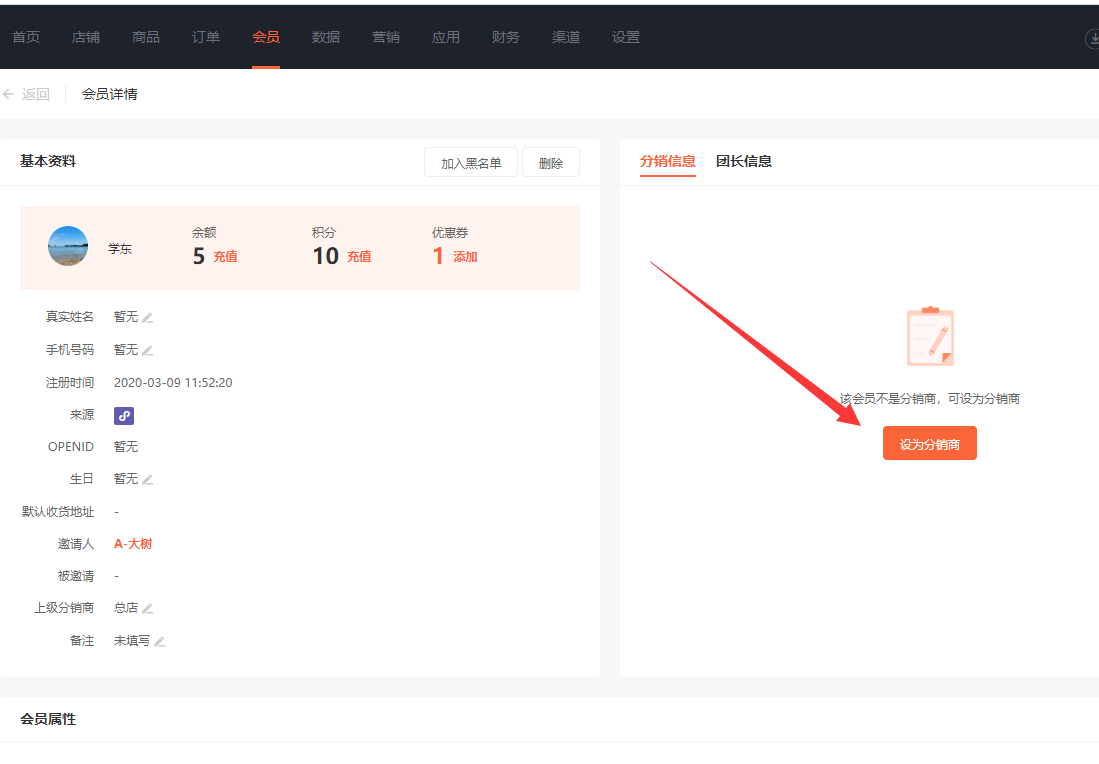Open the 订单 menu
This screenshot has width=1099, height=764.
pos(206,37)
